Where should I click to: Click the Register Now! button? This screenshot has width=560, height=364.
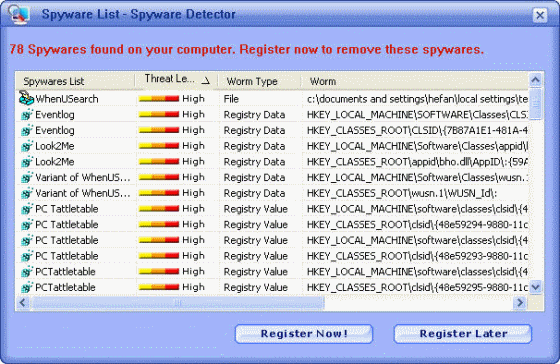click(304, 334)
